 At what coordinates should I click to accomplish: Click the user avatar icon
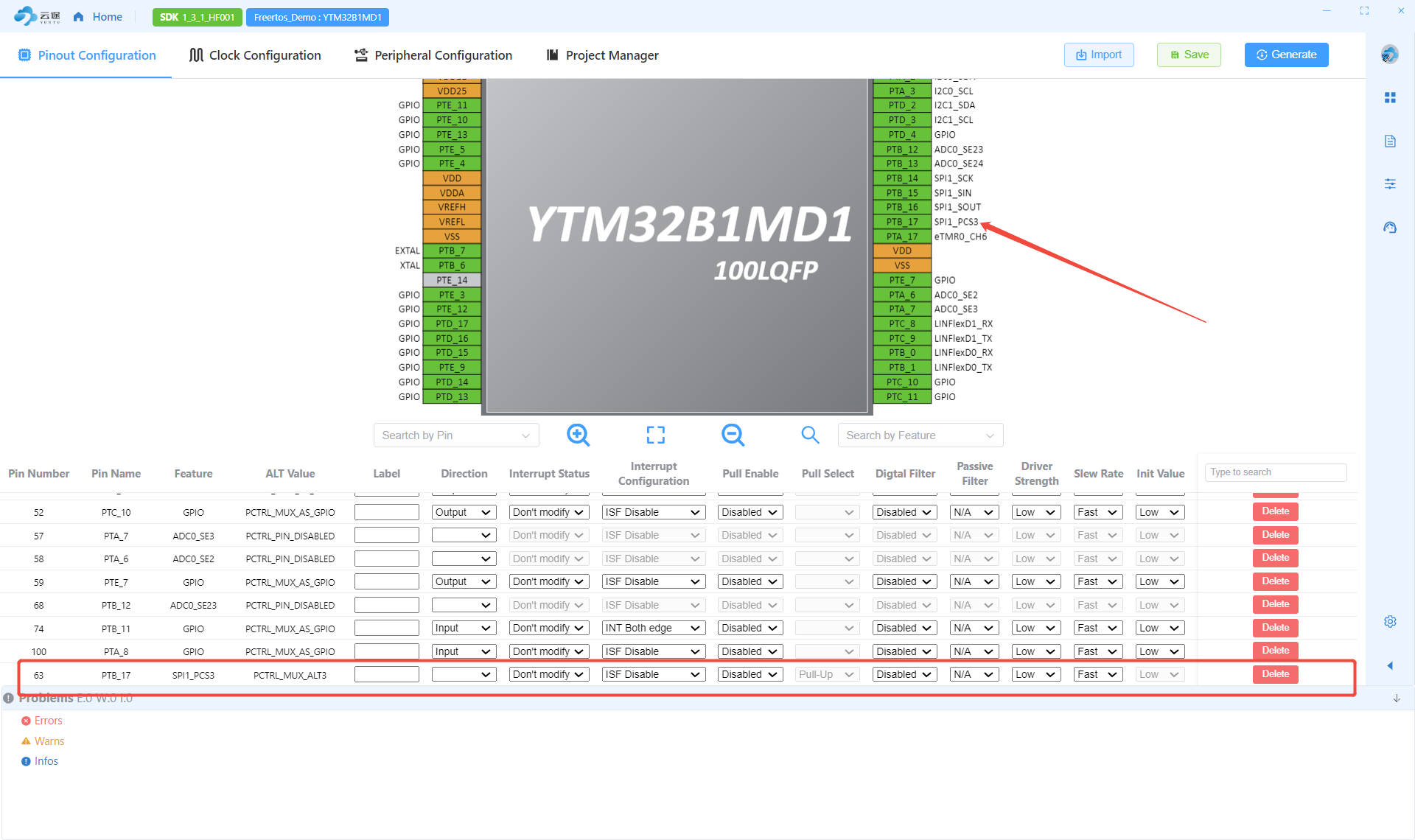pos(1389,55)
